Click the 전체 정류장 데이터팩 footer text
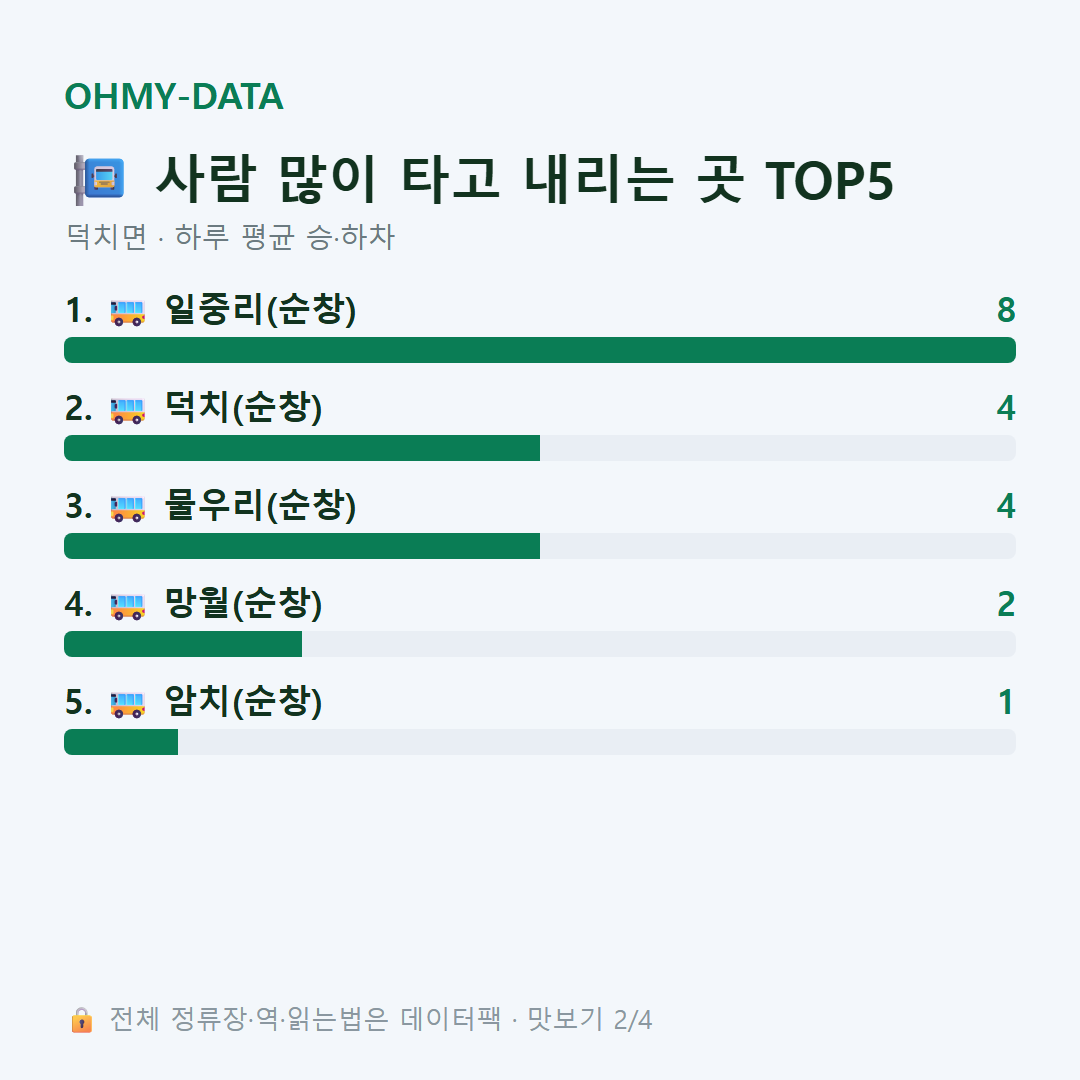The image size is (1080, 1080). click(x=381, y=1020)
